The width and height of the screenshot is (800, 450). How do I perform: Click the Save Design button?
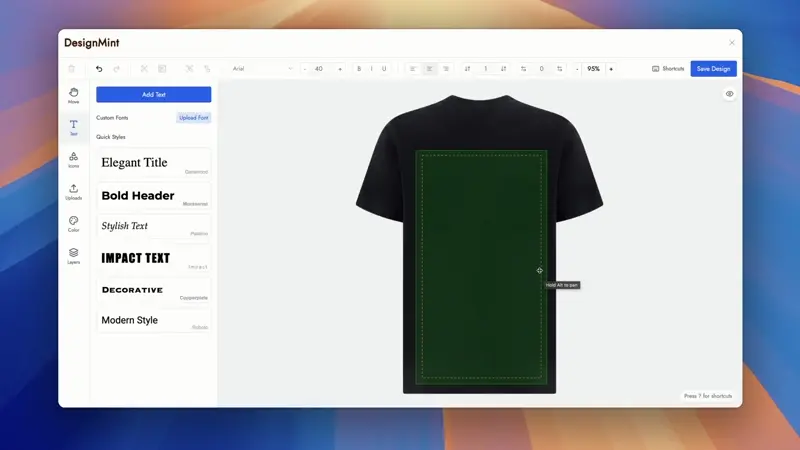click(x=713, y=68)
